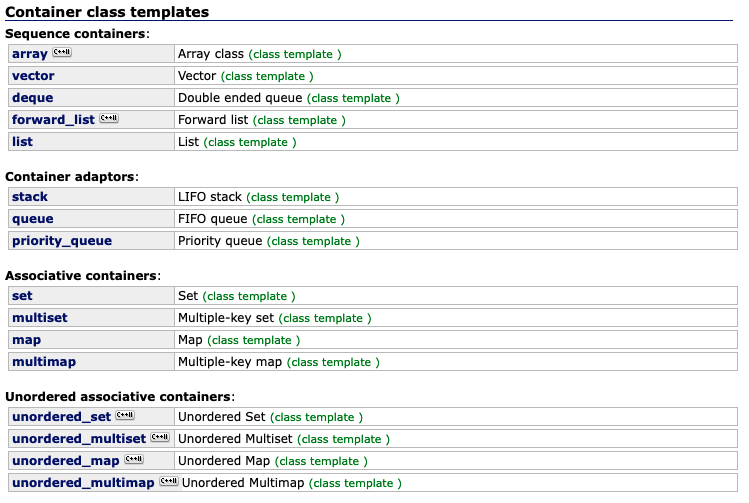Open the vector class reference link
The width and height of the screenshot is (749, 503).
coord(33,76)
